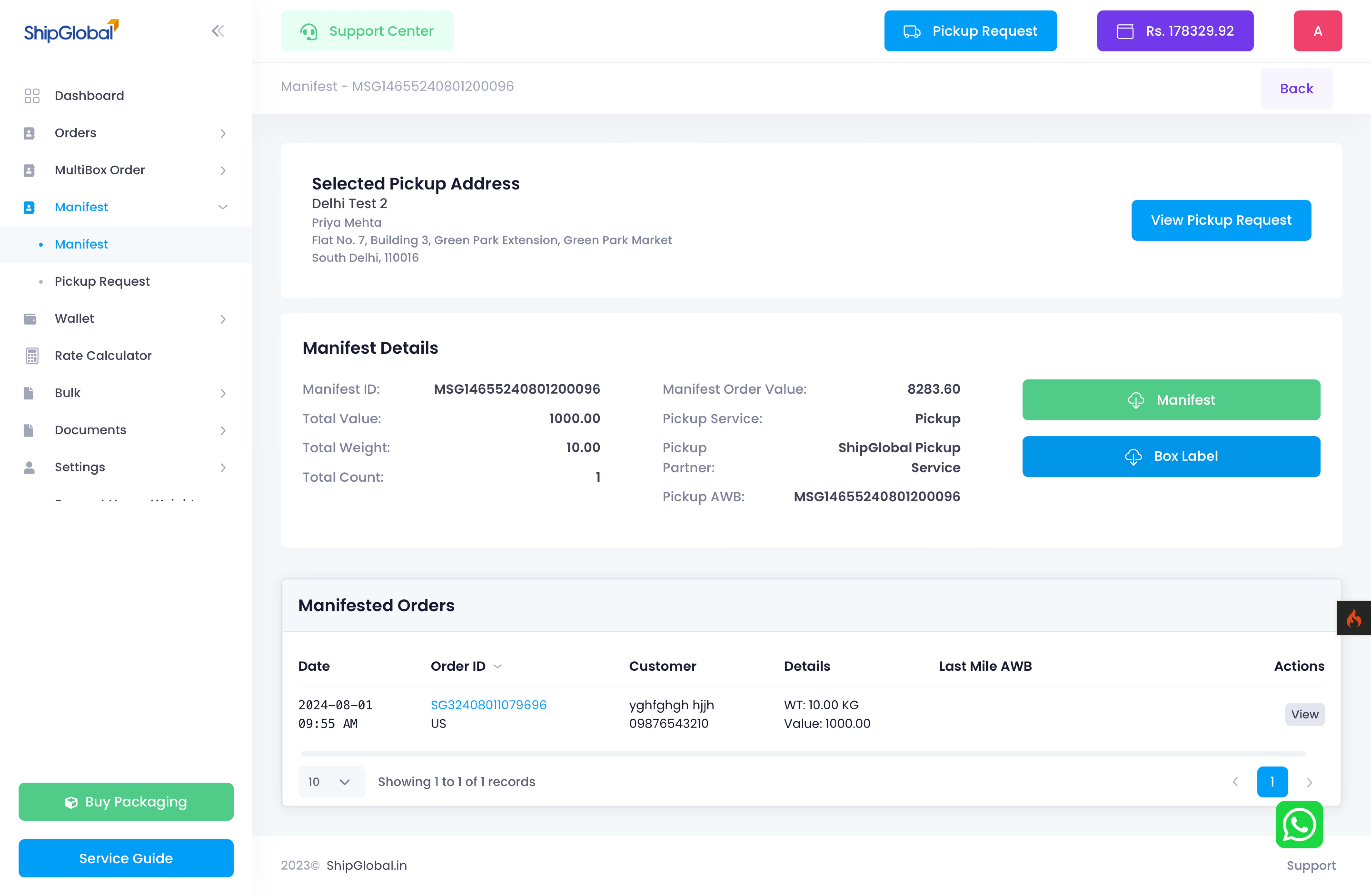Screen dimensions: 1371x896
Task: Download the Box Label
Action: click(1171, 456)
